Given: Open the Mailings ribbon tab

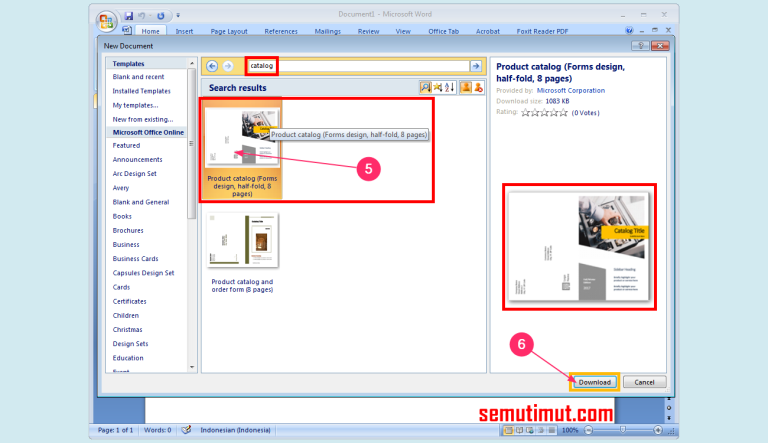Looking at the screenshot, I should click(x=328, y=31).
